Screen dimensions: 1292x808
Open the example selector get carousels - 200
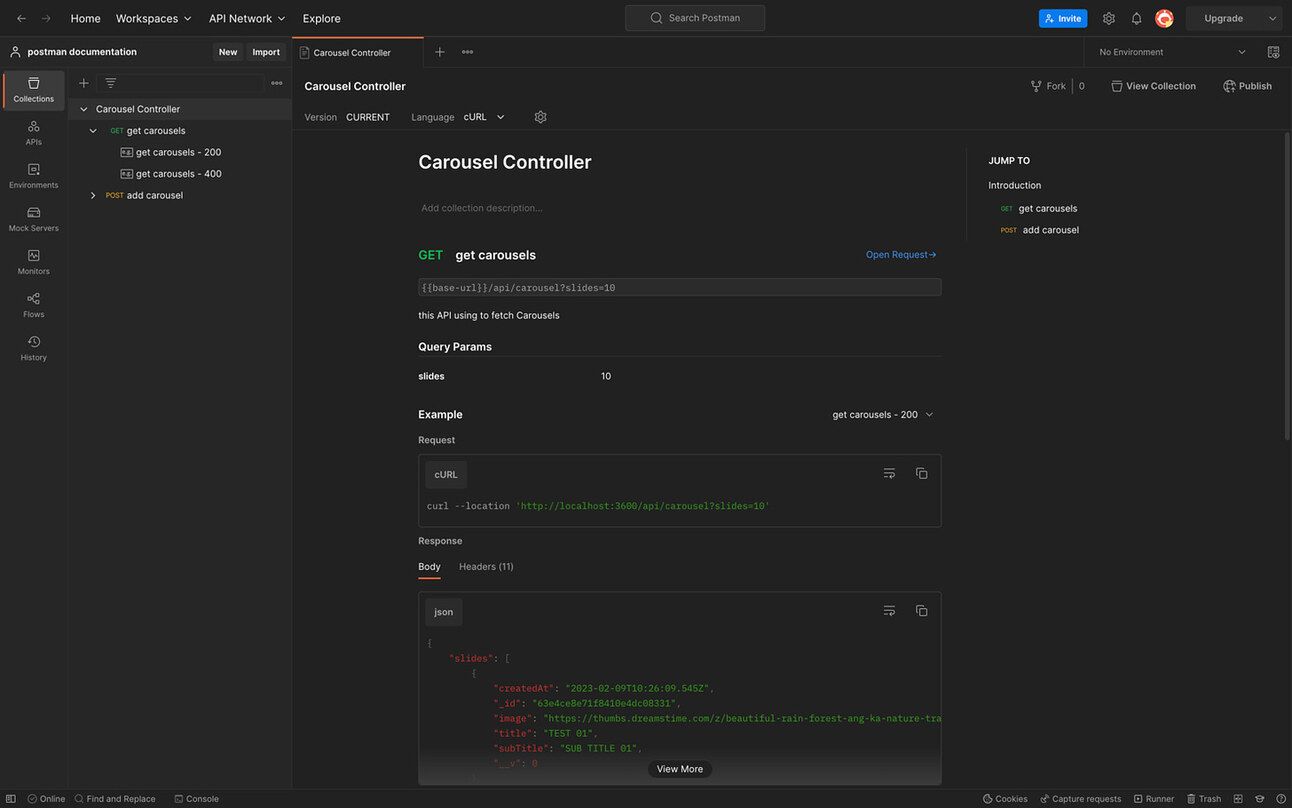[x=882, y=415]
